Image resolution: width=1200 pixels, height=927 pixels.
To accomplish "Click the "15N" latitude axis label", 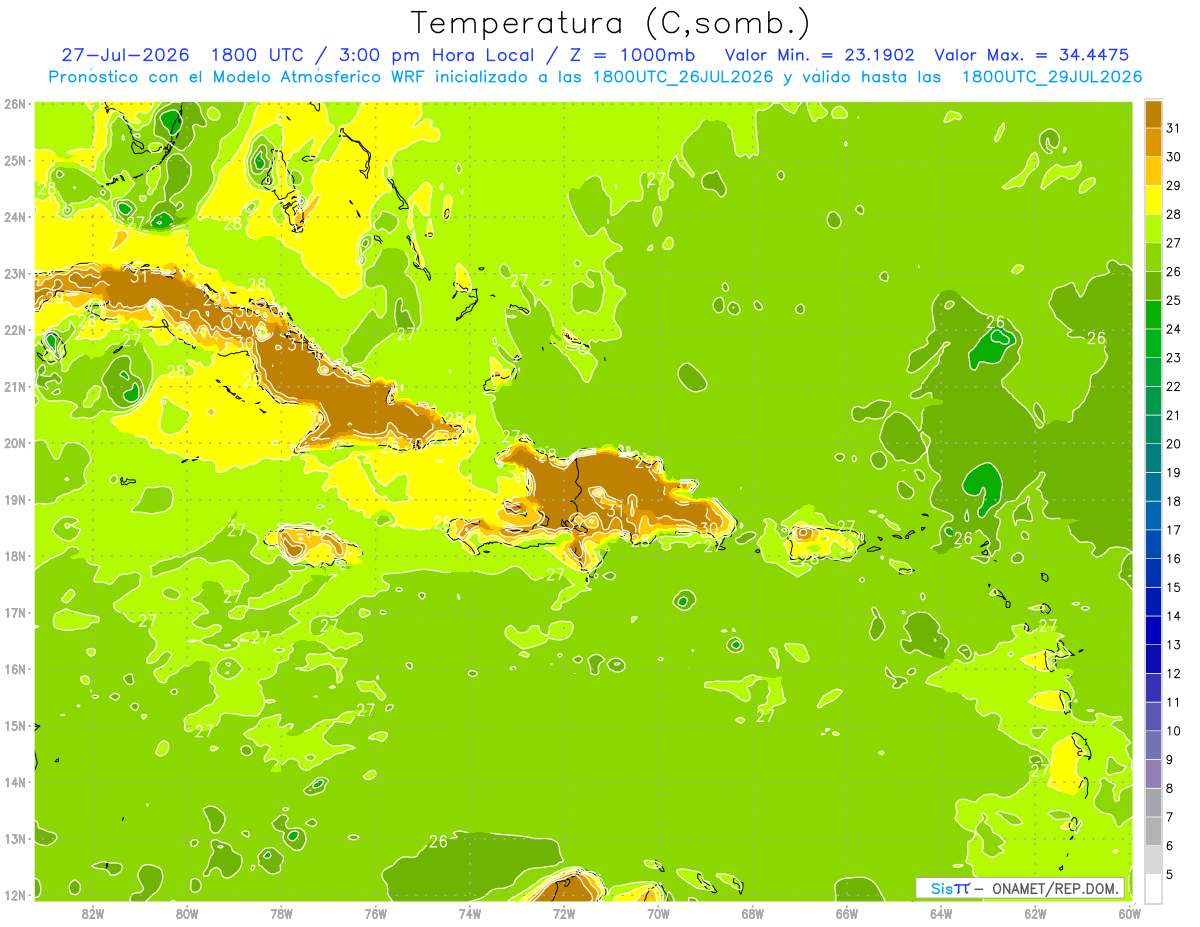I will point(15,725).
